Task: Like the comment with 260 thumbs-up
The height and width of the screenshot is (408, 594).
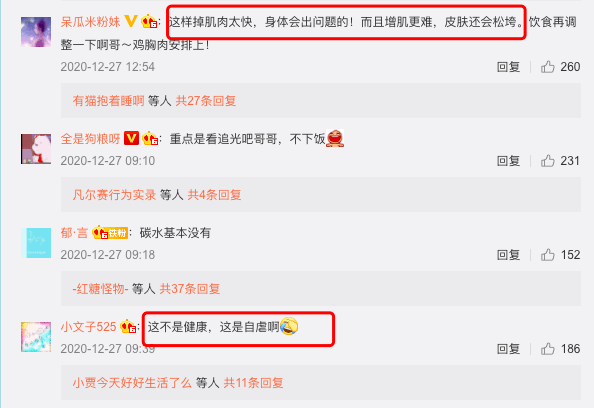Action: [x=547, y=67]
